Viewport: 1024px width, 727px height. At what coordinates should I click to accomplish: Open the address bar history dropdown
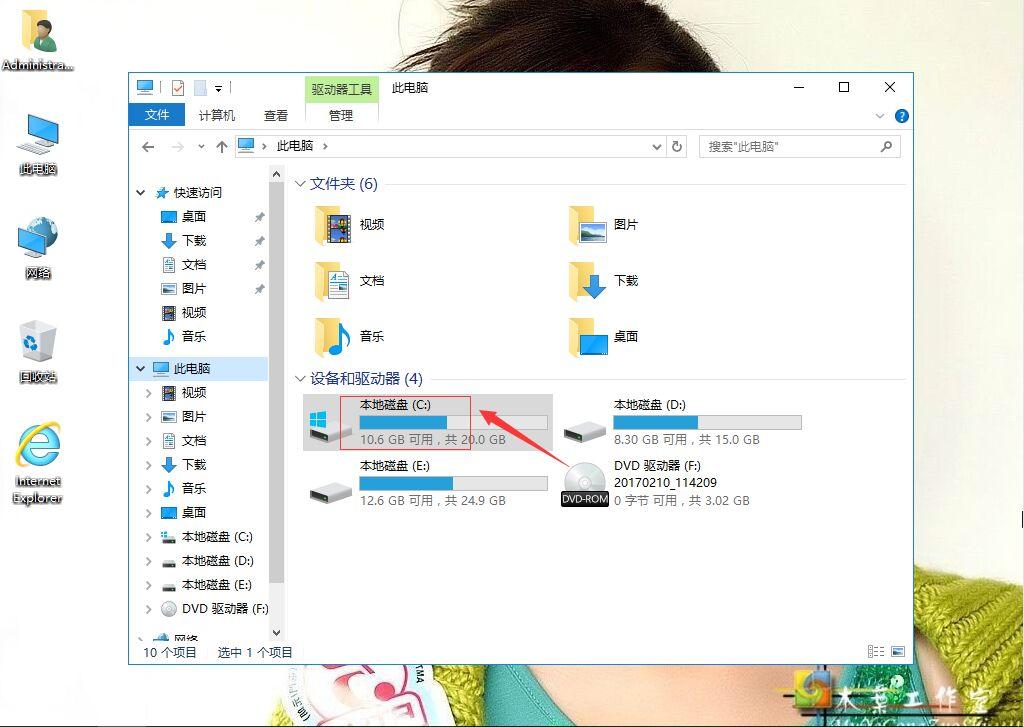(x=657, y=147)
